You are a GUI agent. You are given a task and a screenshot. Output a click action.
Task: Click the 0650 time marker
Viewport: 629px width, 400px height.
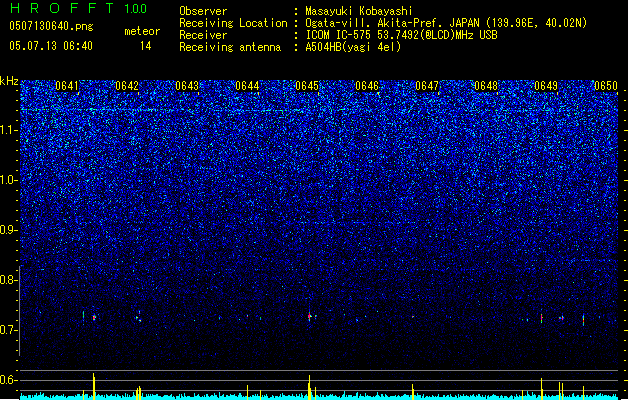point(606,86)
